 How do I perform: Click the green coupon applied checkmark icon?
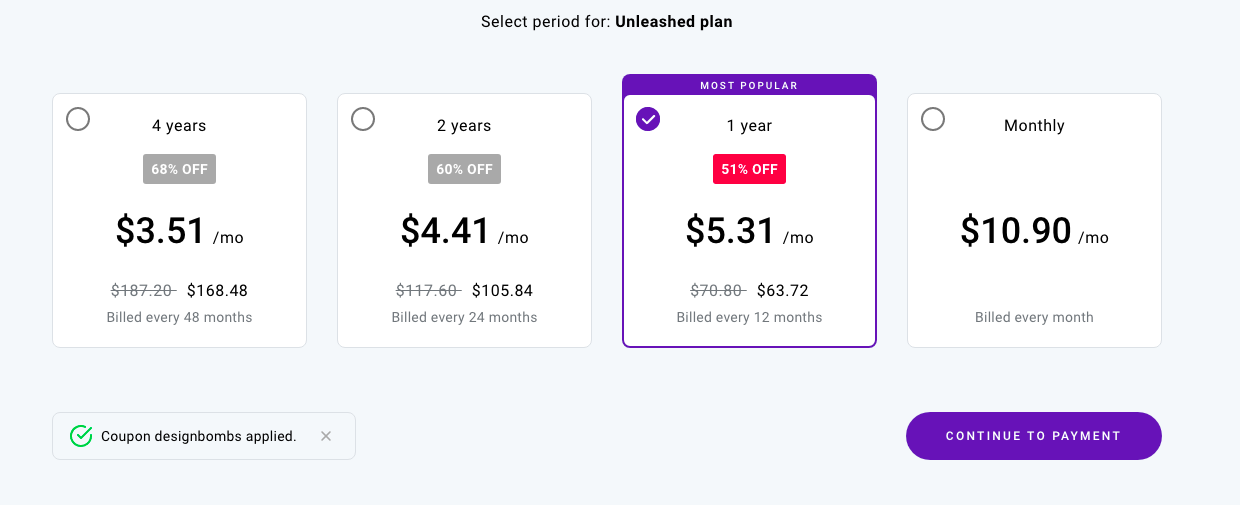pyautogui.click(x=81, y=436)
